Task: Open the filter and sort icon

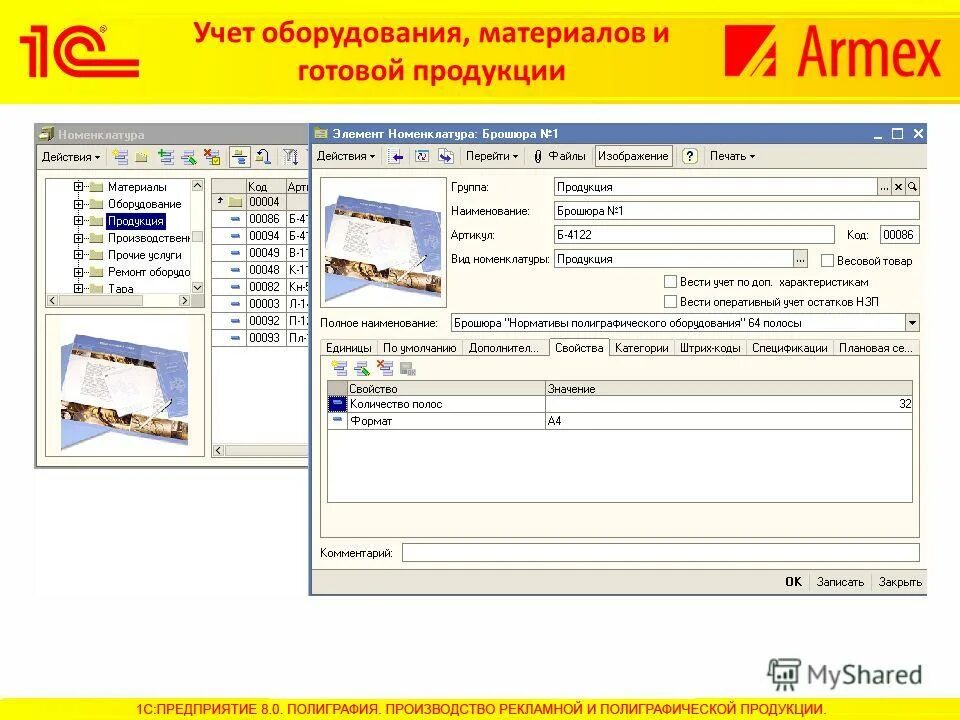Action: tap(291, 158)
